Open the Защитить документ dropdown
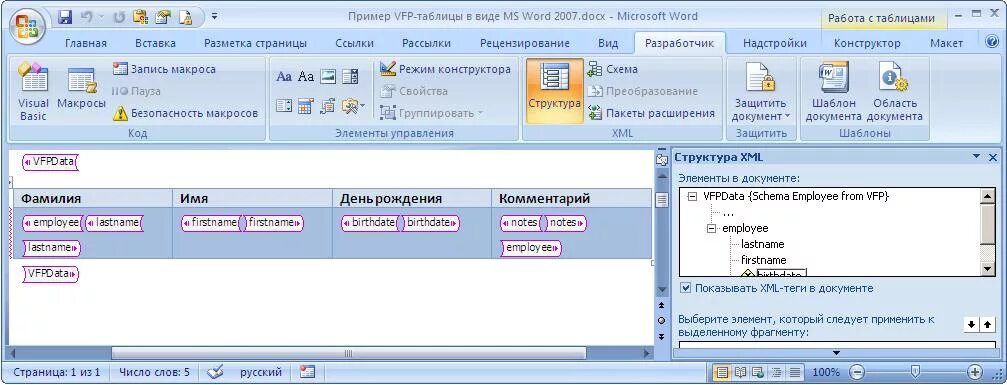Image resolution: width=1007 pixels, height=385 pixels. click(x=761, y=92)
